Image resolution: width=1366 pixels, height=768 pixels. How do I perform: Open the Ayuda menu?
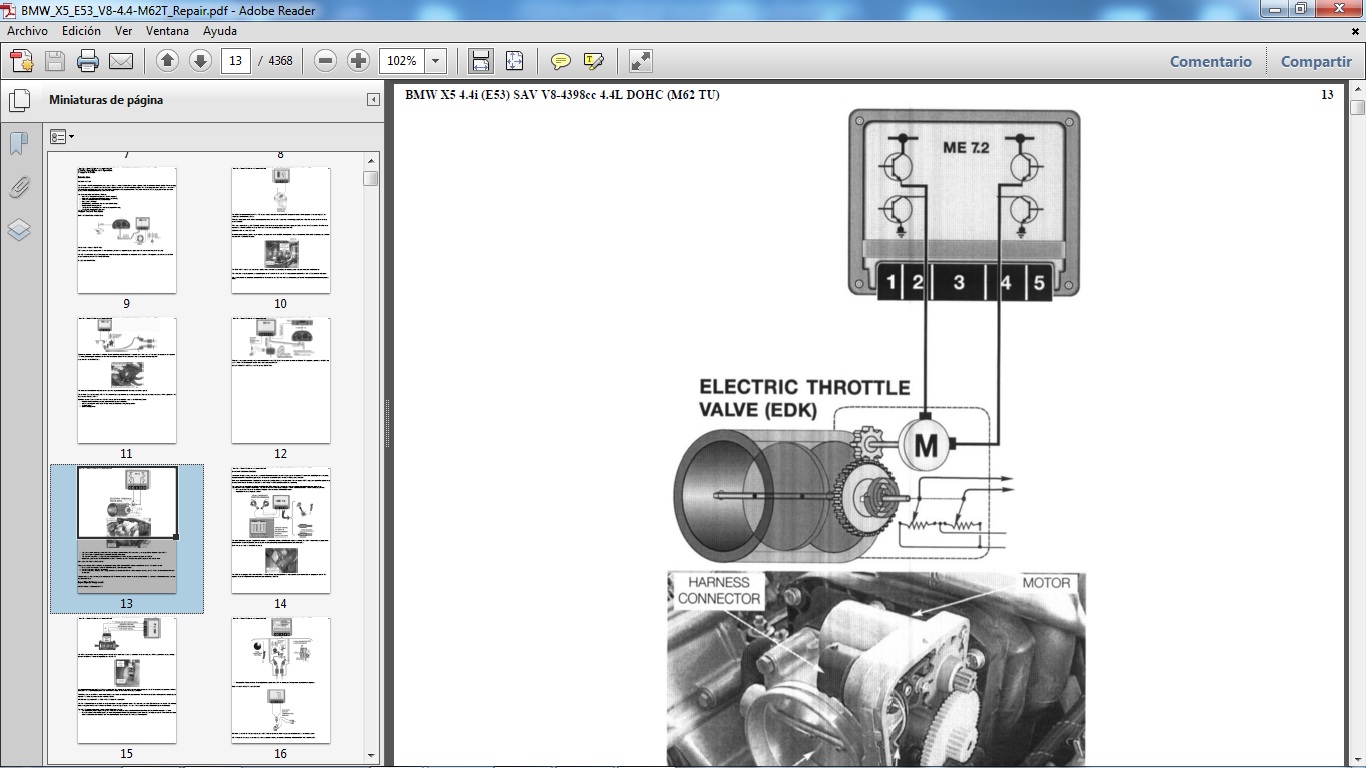[x=220, y=31]
